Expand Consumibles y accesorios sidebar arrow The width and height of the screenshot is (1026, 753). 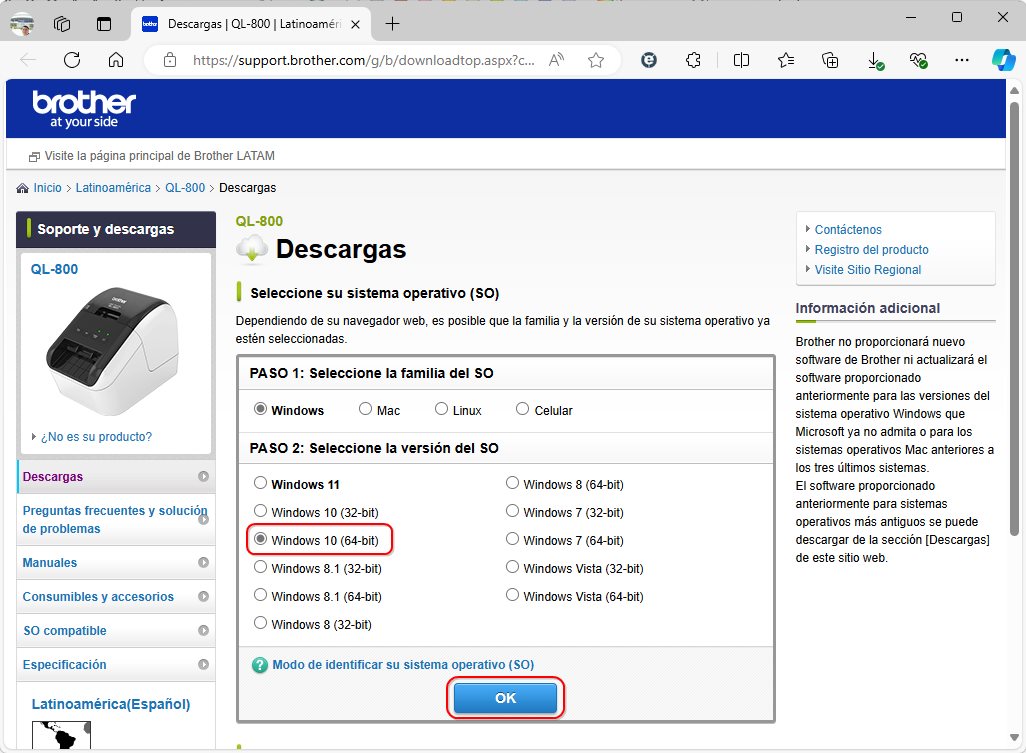pos(203,597)
